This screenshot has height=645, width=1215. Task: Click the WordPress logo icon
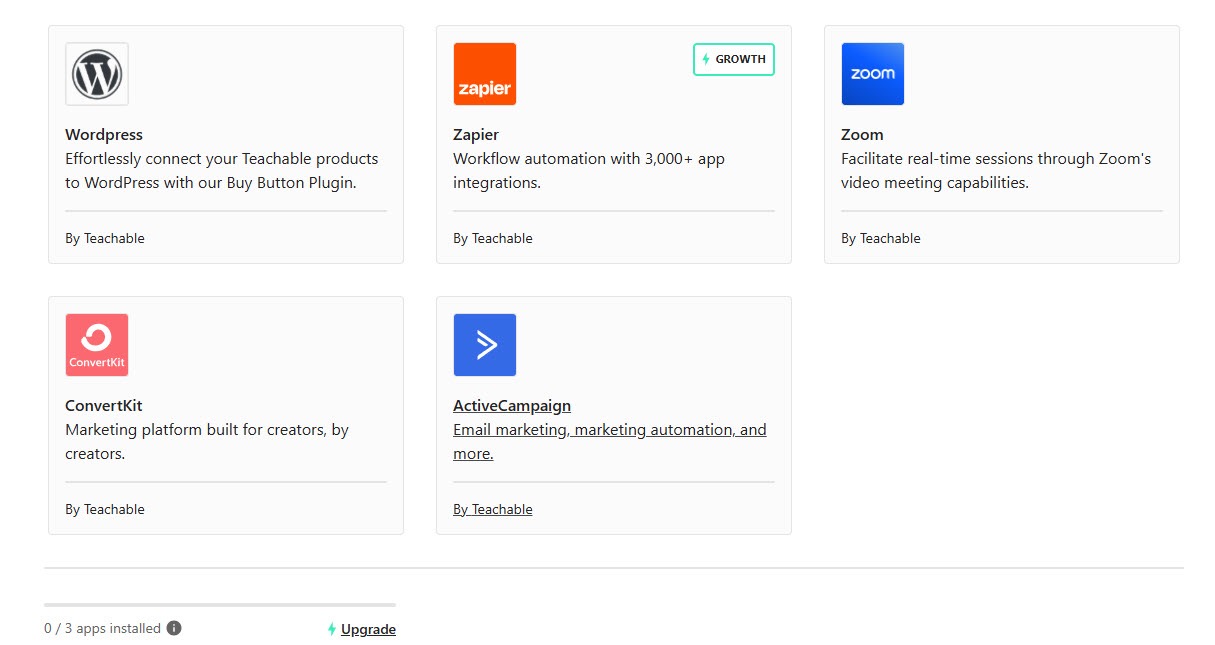coord(97,74)
